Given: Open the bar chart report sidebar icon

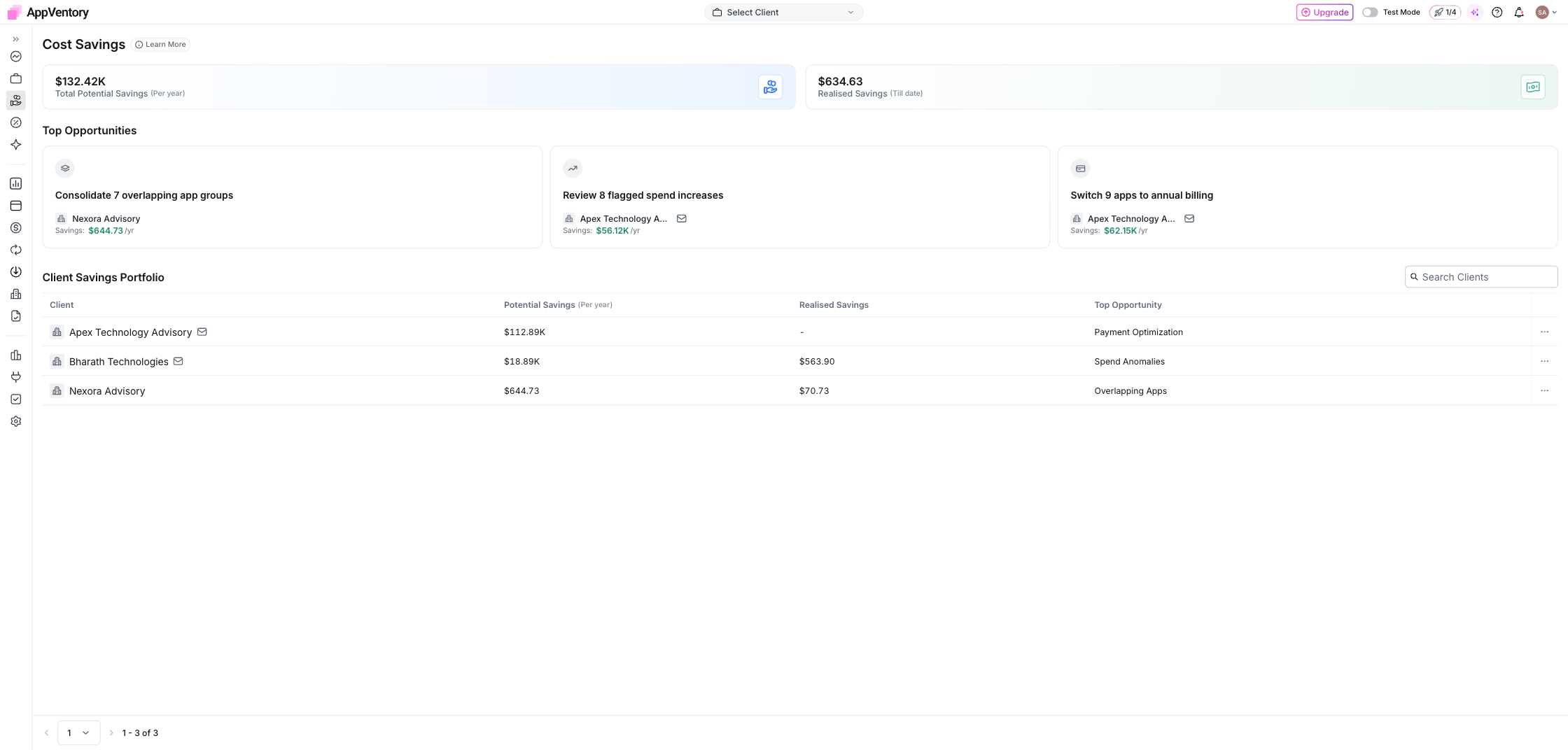Looking at the screenshot, I should (x=15, y=183).
